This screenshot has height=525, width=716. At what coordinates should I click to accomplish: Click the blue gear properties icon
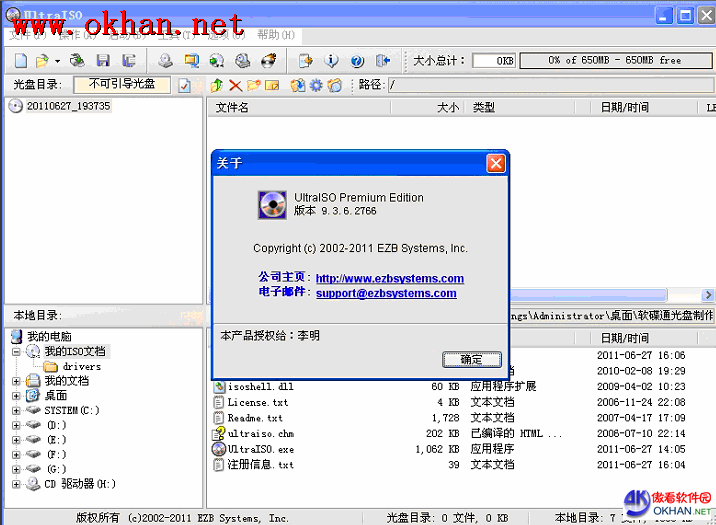coord(316,85)
